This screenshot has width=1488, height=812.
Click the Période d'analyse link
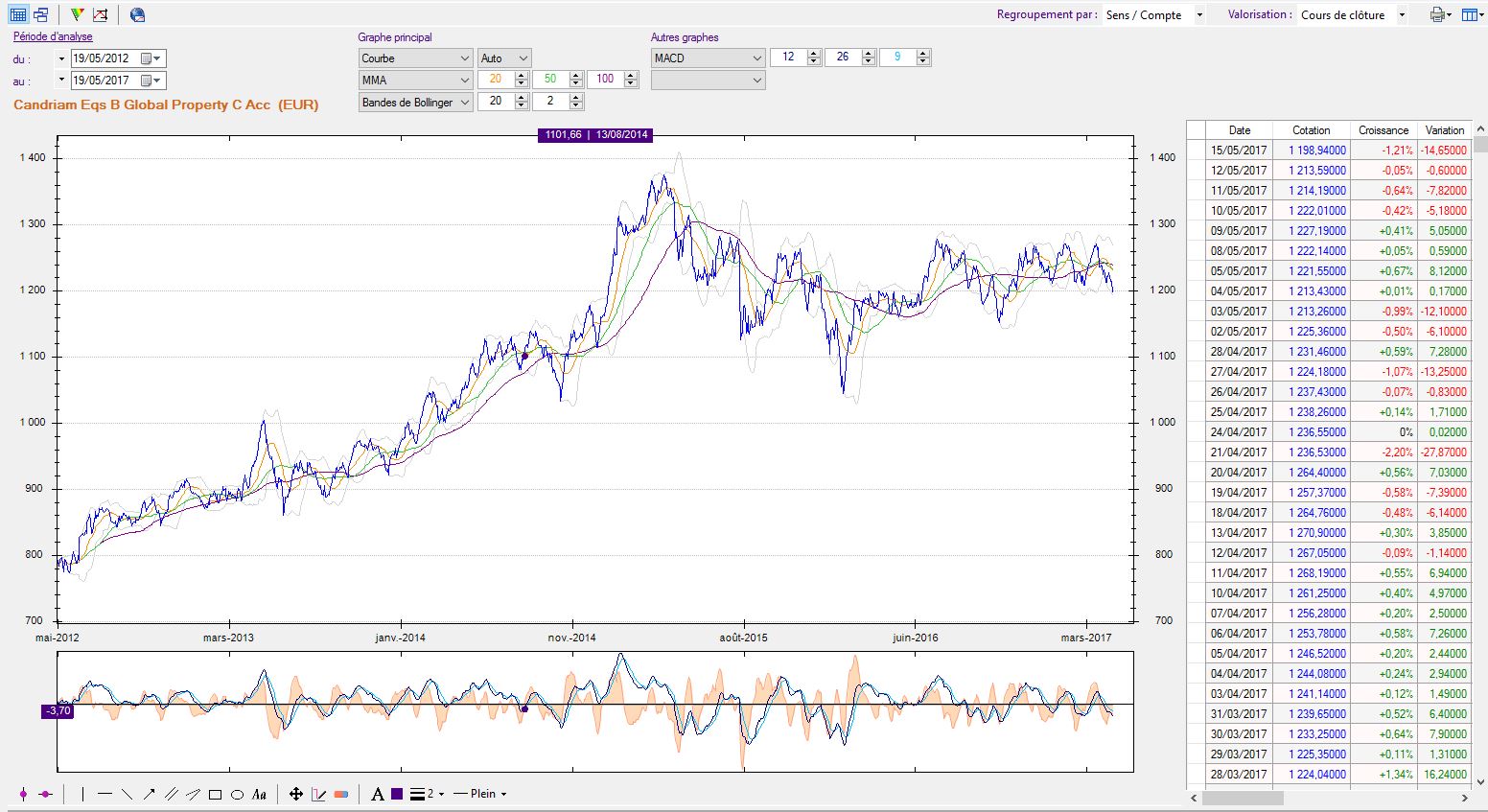[x=53, y=37]
